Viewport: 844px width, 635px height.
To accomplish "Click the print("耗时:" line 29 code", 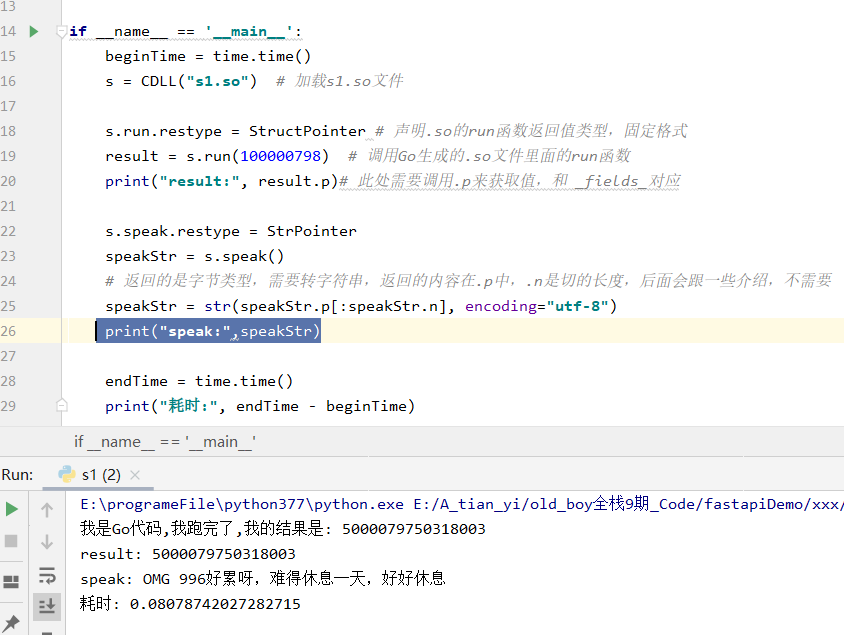I will click(x=260, y=406).
